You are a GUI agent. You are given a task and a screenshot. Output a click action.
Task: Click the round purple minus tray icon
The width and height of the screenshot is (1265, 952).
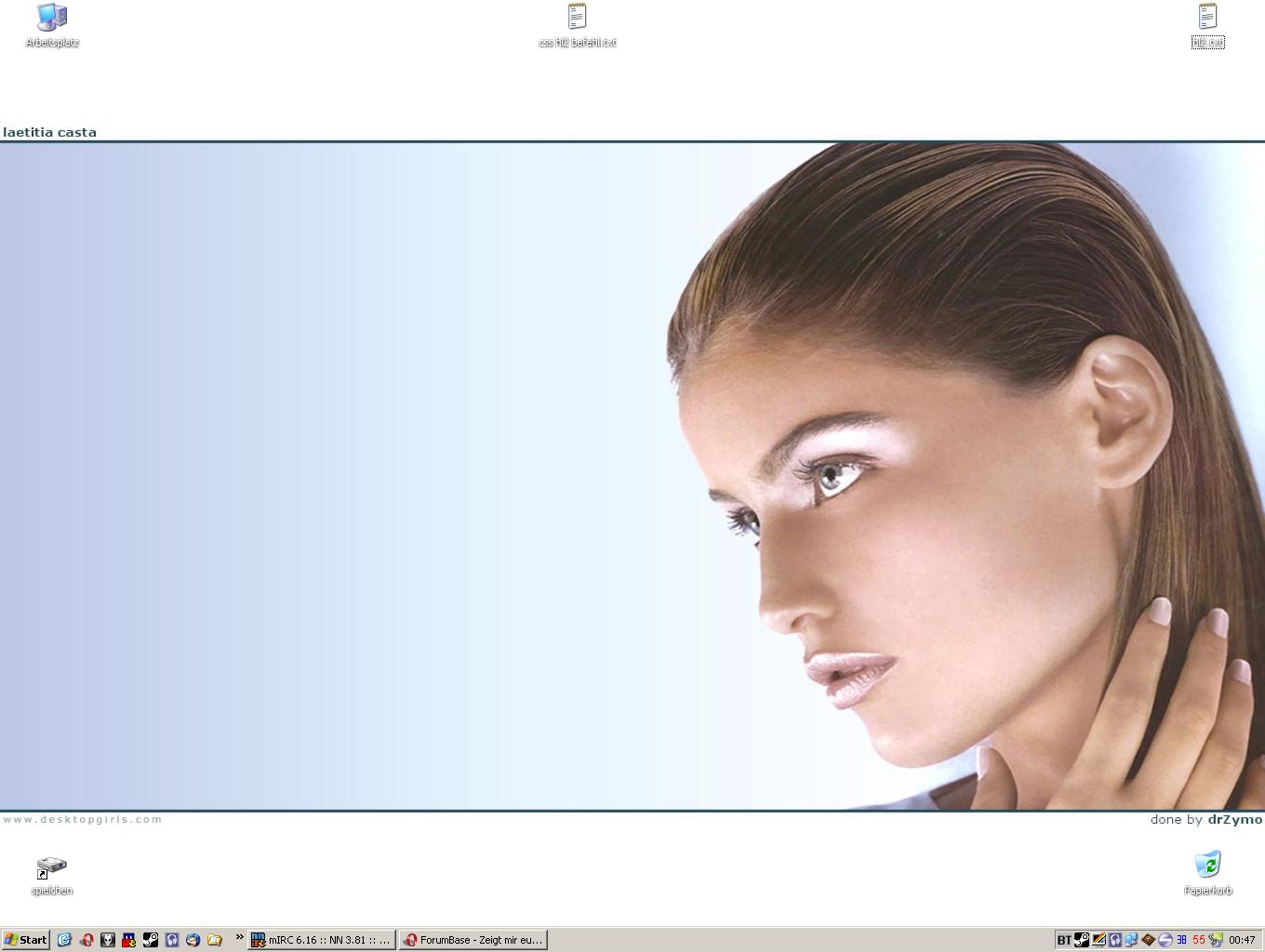(1165, 940)
